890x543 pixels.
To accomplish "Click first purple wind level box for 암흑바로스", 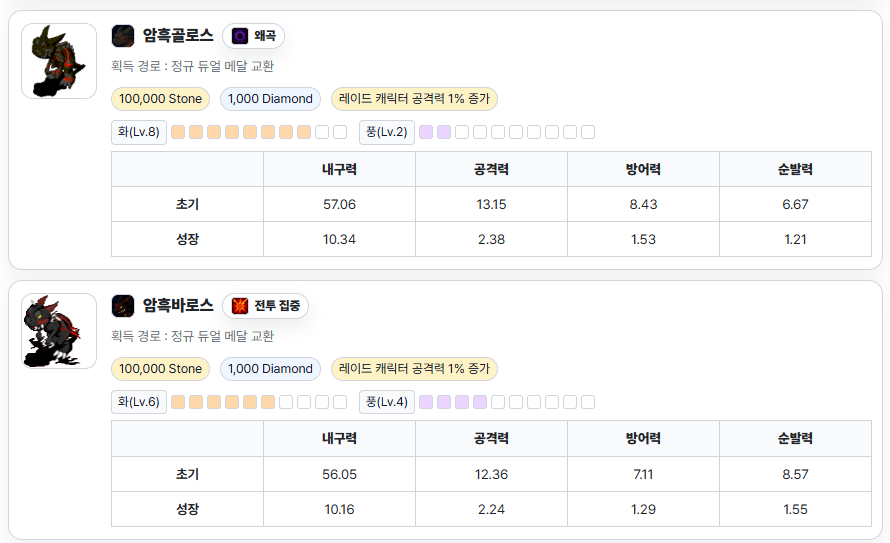I will (x=426, y=402).
